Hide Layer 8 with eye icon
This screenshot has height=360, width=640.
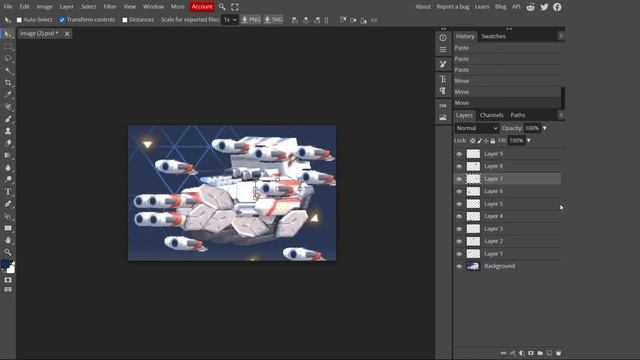tap(459, 167)
